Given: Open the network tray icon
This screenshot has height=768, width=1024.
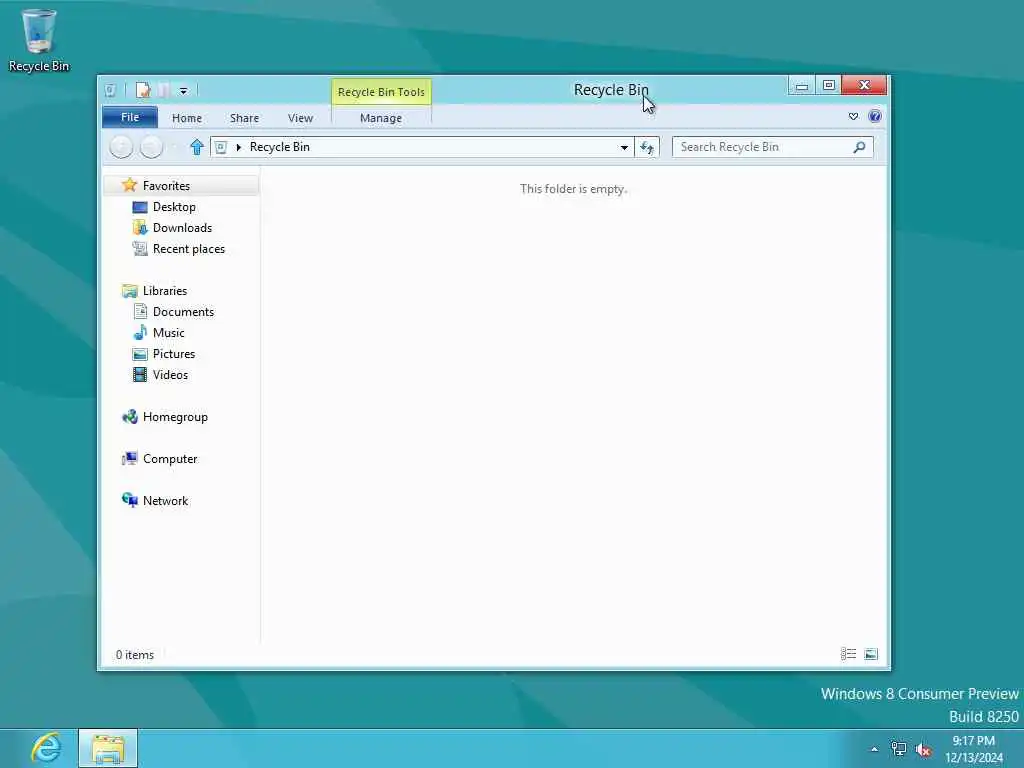Looking at the screenshot, I should click(x=899, y=750).
